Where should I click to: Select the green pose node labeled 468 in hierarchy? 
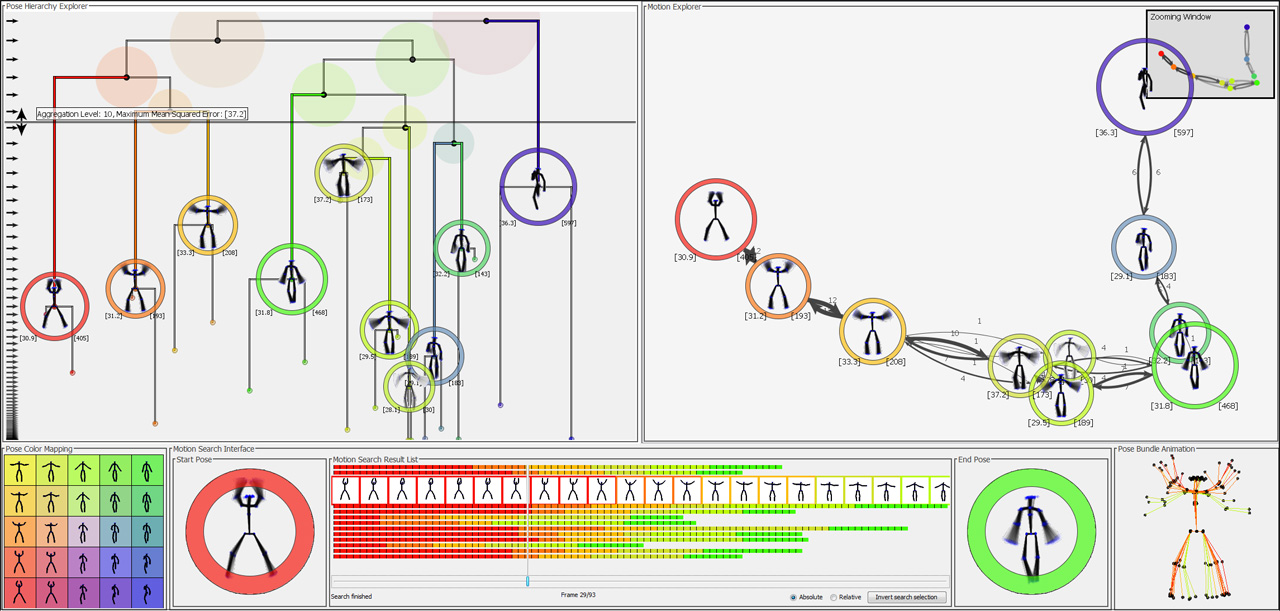tap(292, 279)
